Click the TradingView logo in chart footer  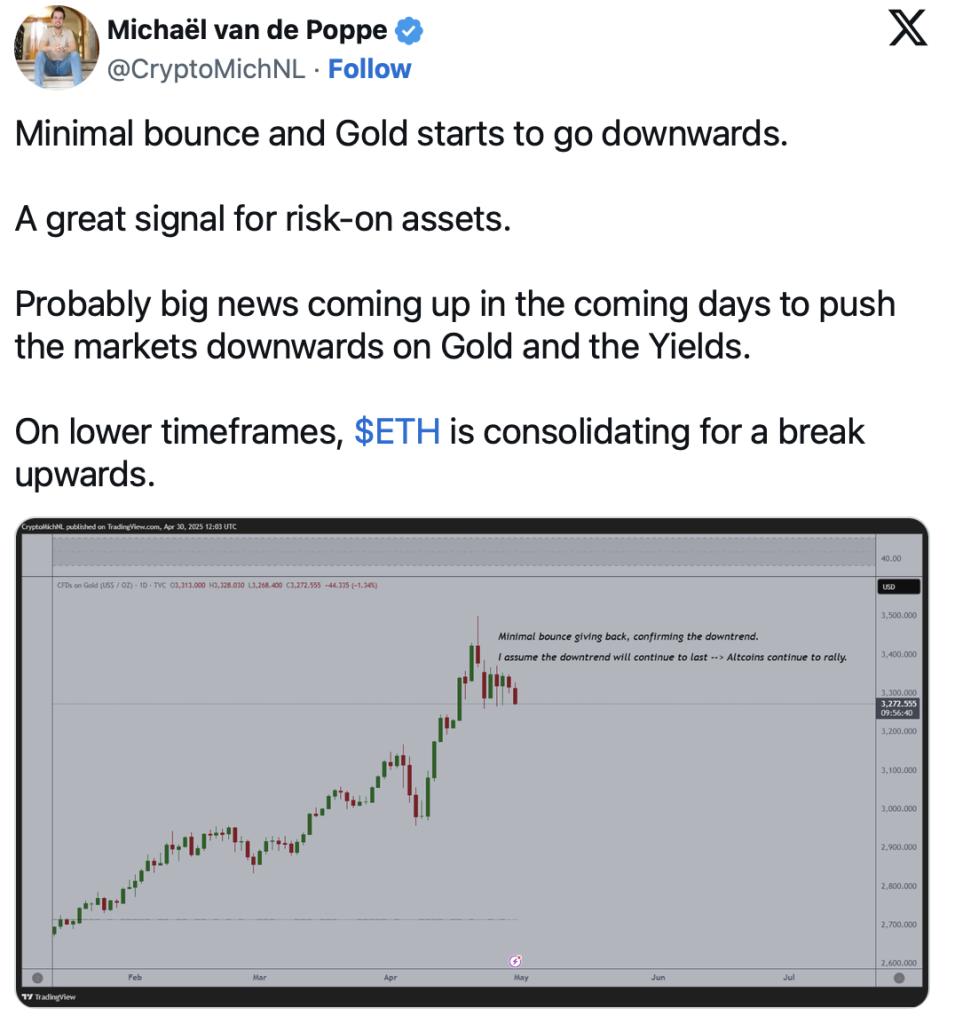tap(49, 997)
